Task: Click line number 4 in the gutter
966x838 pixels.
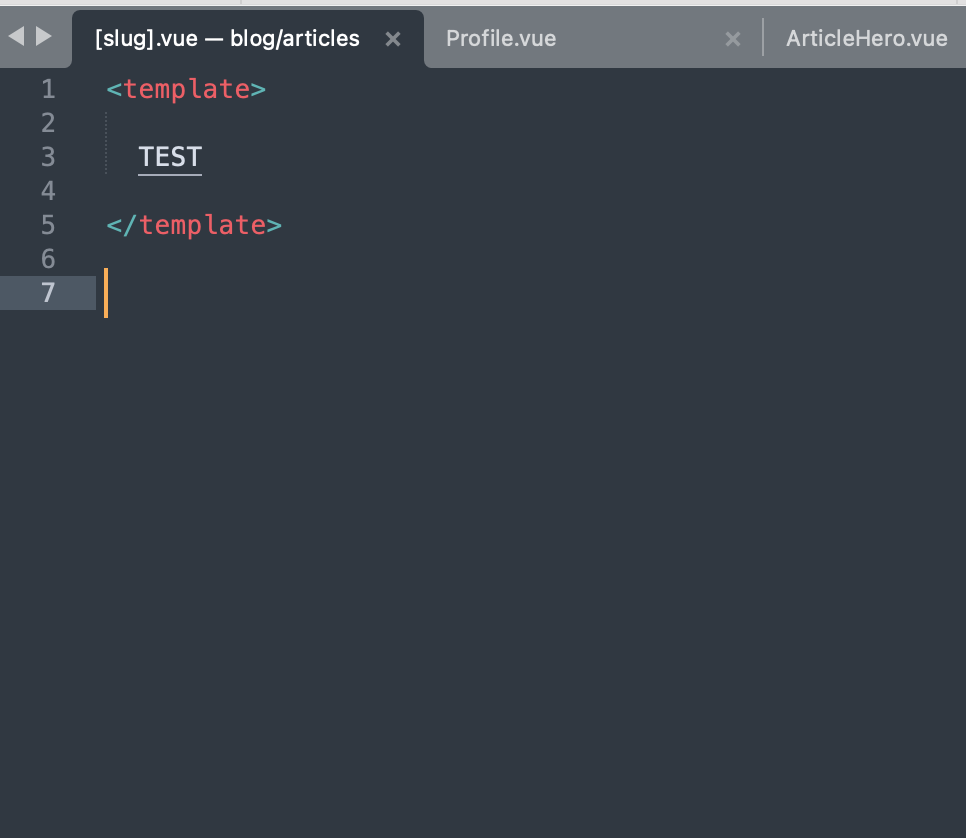Action: [48, 190]
